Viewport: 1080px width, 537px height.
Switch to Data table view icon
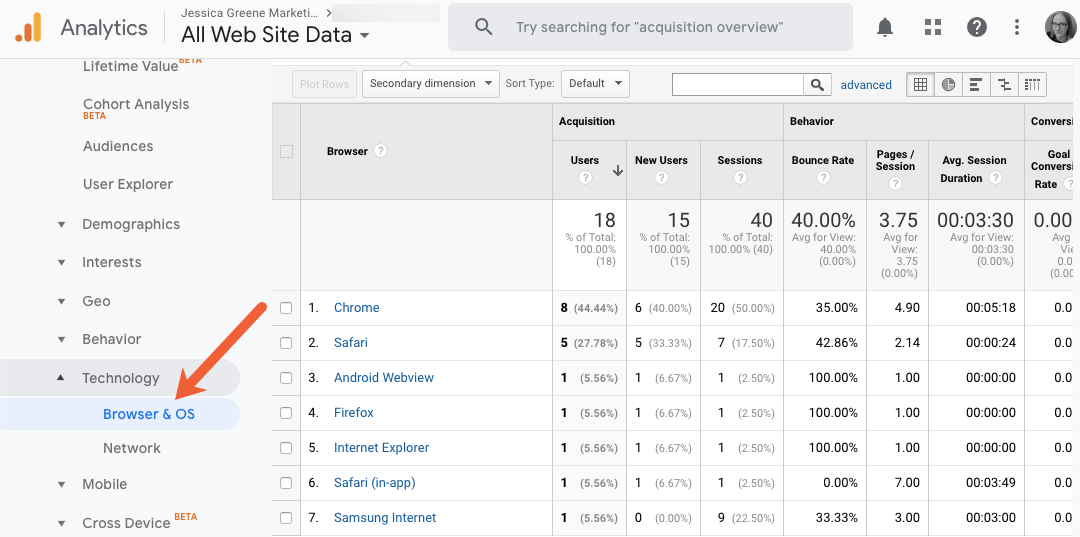(920, 85)
